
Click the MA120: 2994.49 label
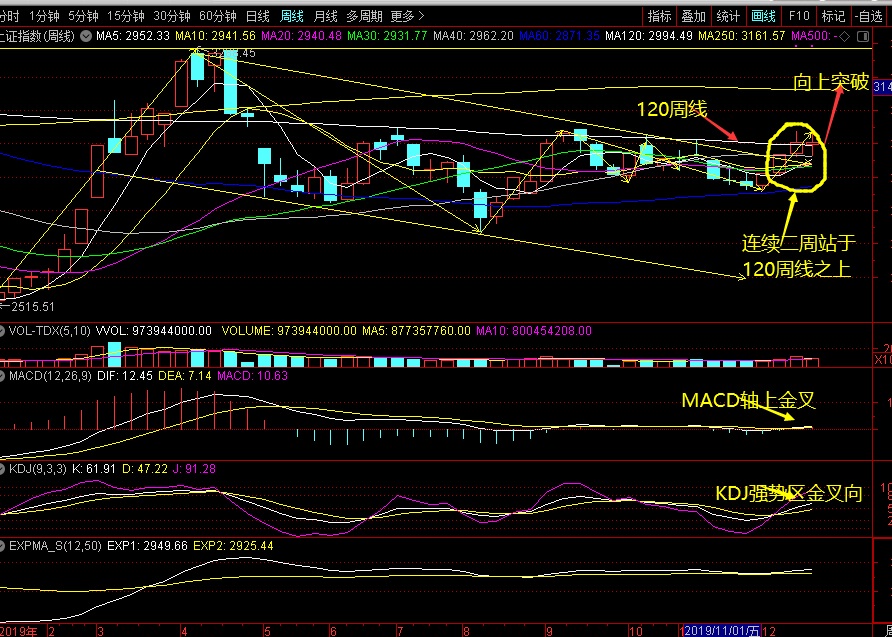649,36
